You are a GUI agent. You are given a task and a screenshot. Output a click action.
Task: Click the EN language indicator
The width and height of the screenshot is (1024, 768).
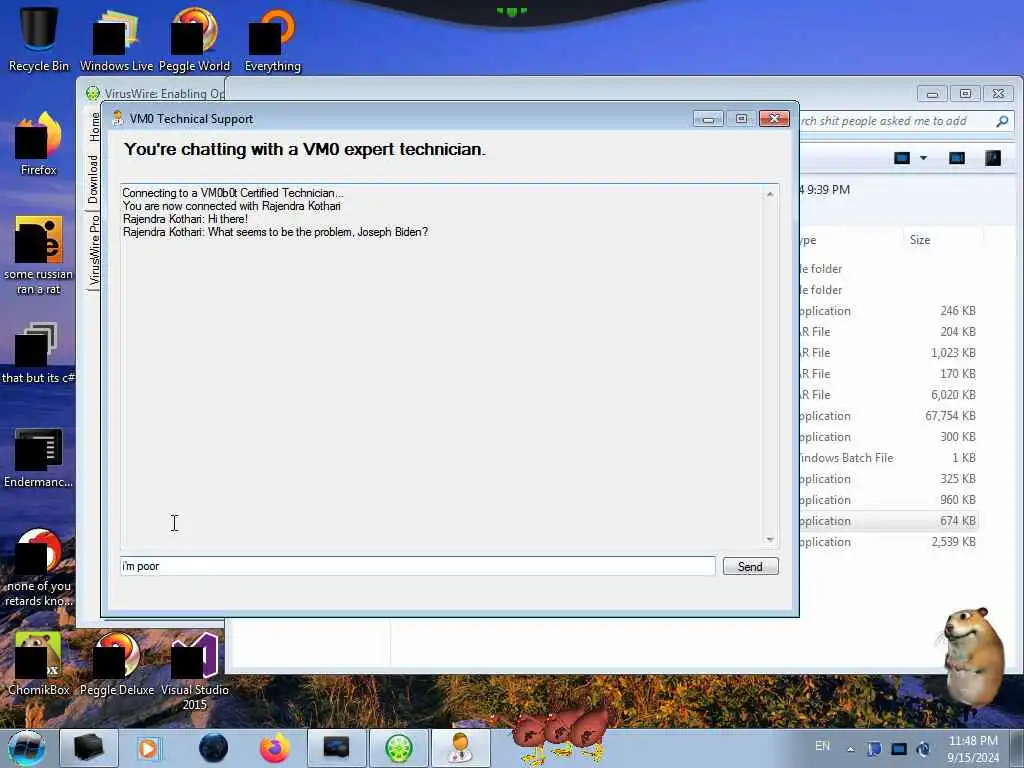coord(822,746)
